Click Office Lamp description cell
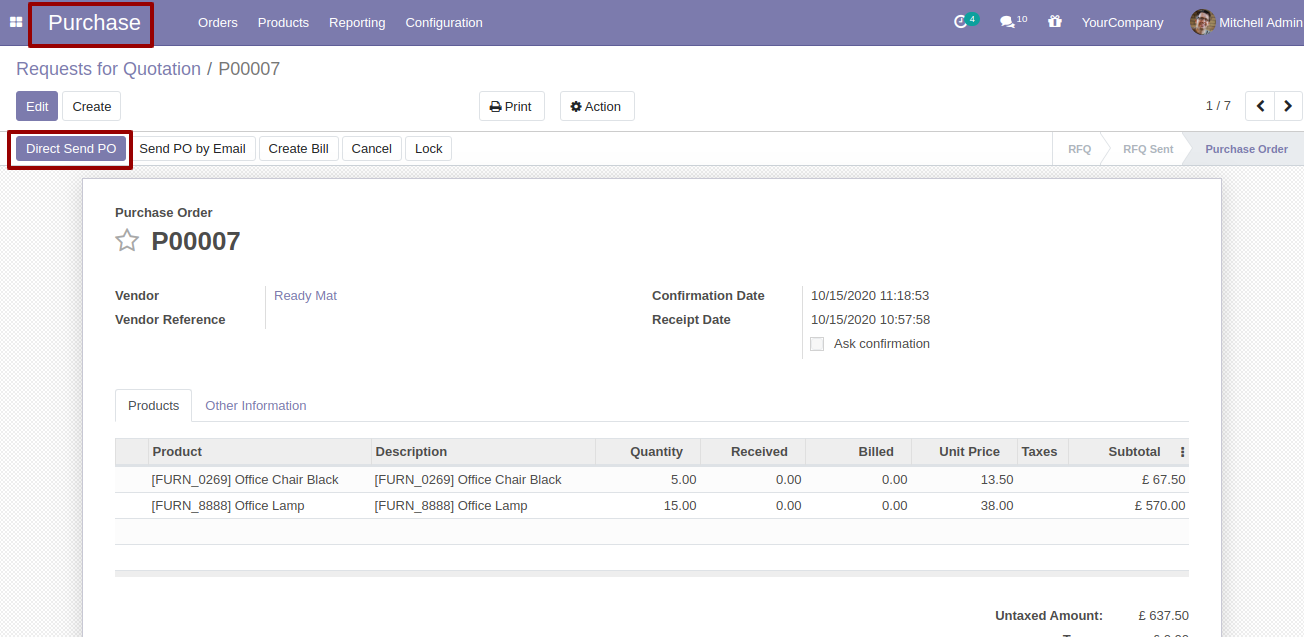 click(483, 506)
